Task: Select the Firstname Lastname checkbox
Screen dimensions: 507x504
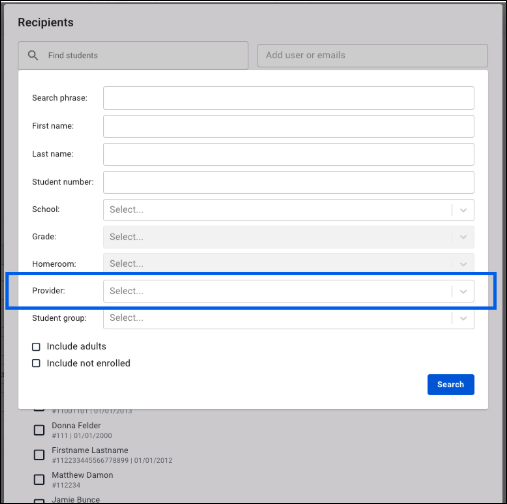Action: 39,455
